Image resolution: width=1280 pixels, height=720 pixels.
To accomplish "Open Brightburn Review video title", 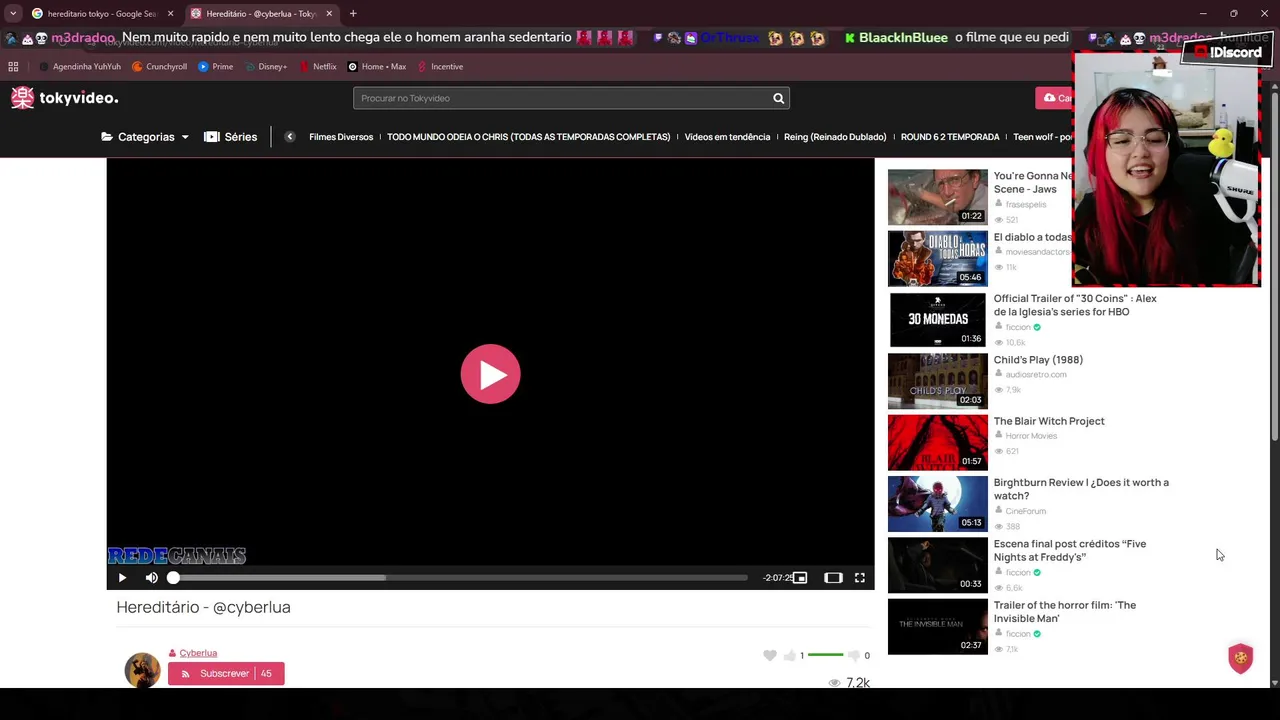I will coord(1081,489).
